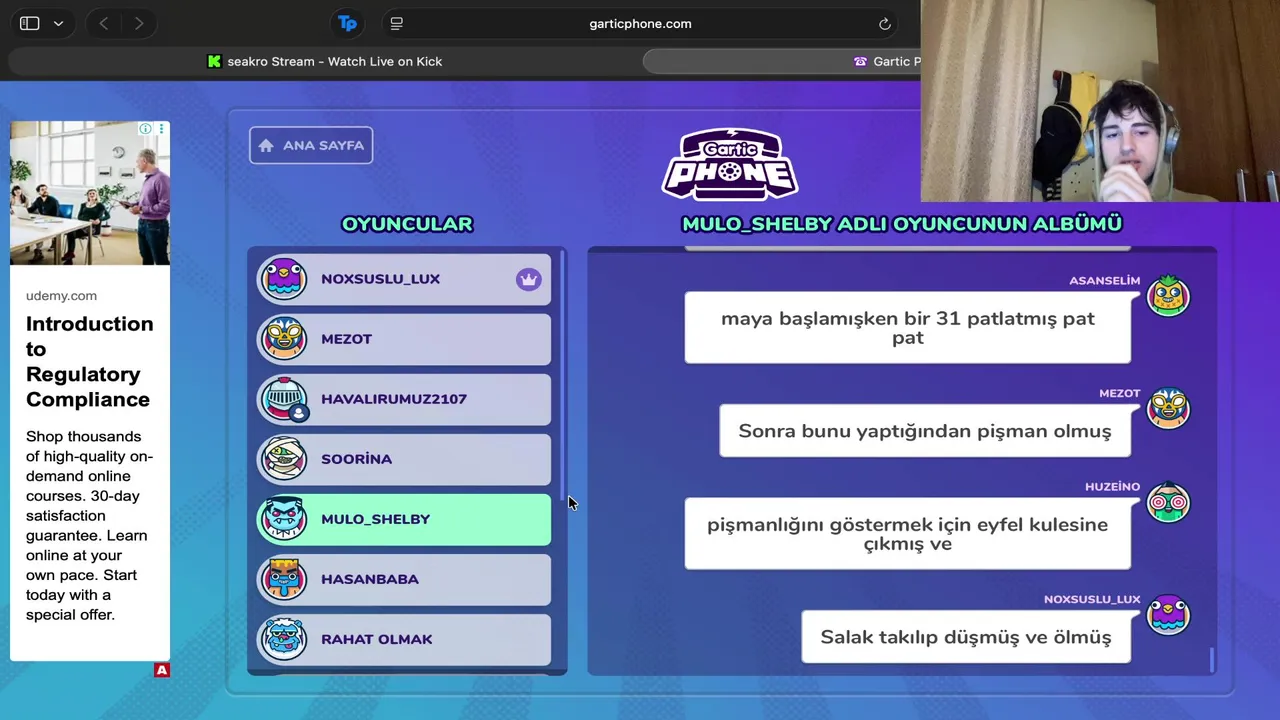The width and height of the screenshot is (1280, 720).
Task: Click the Gartic Phone logo
Action: tap(730, 165)
